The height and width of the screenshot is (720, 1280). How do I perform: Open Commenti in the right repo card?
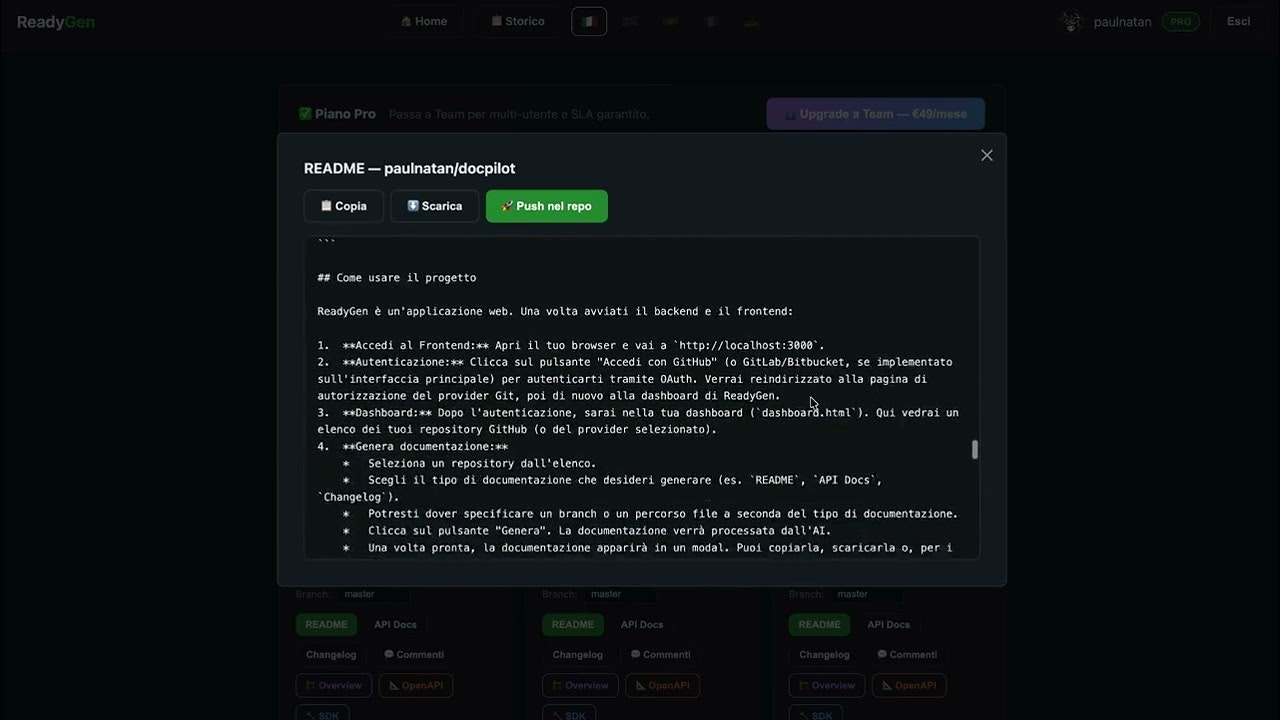click(x=908, y=654)
